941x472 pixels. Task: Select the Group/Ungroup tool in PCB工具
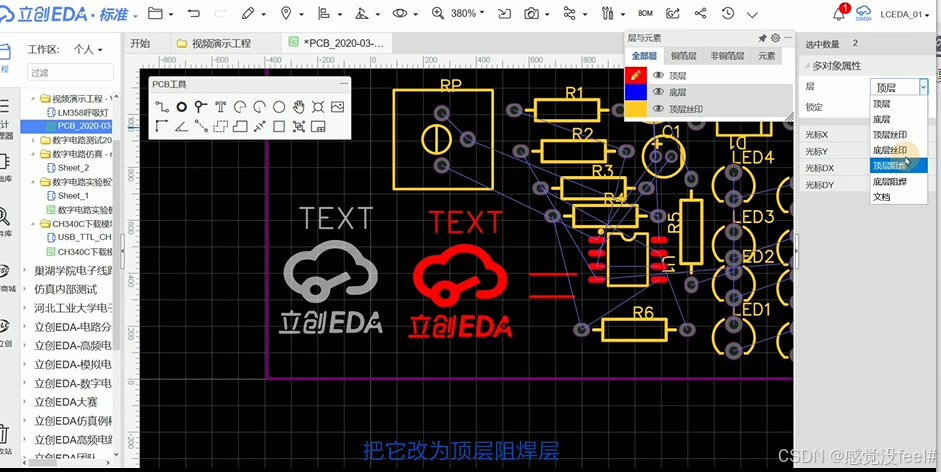pos(298,126)
